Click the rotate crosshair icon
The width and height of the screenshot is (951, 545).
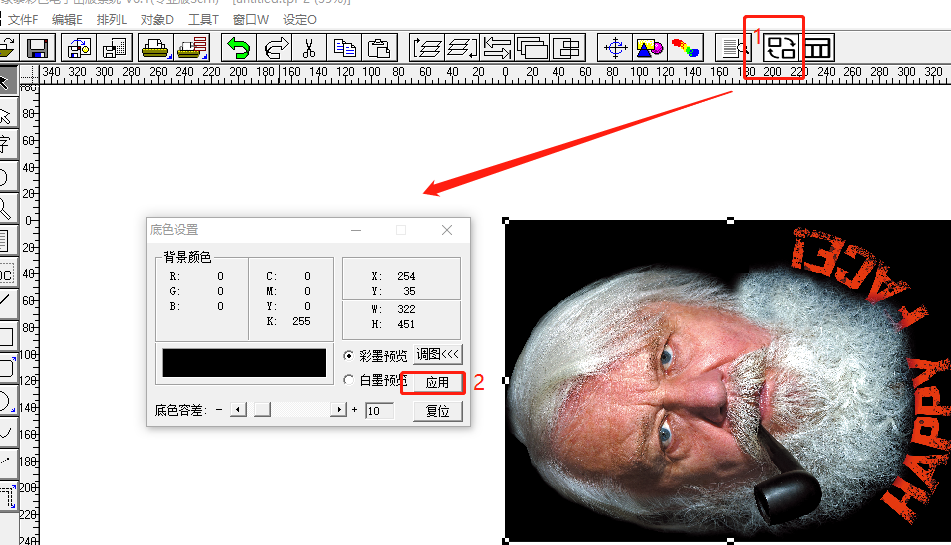coord(615,48)
